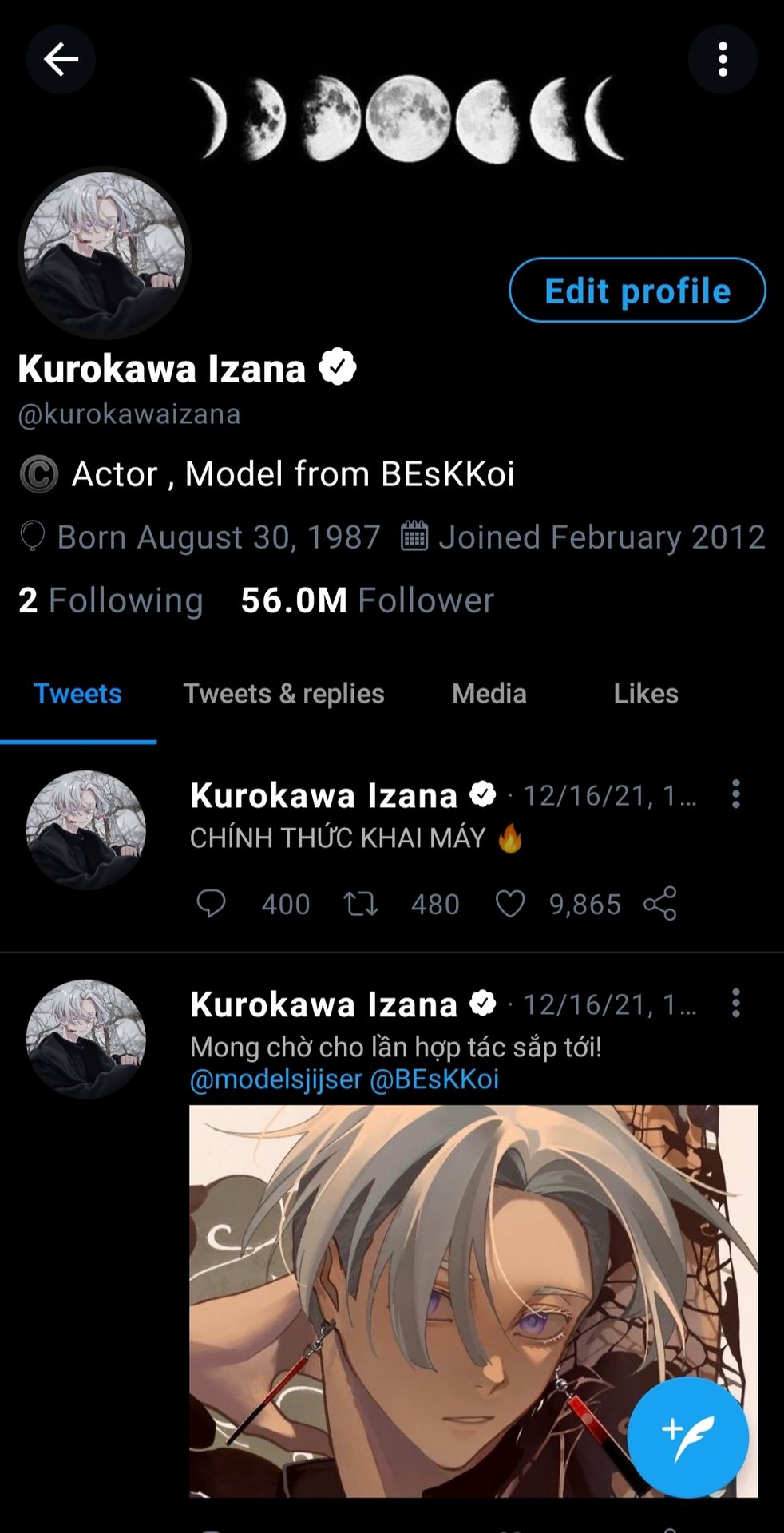Viewport: 784px width, 1533px height.
Task: Open the profile overflow menu at top
Action: point(723,59)
